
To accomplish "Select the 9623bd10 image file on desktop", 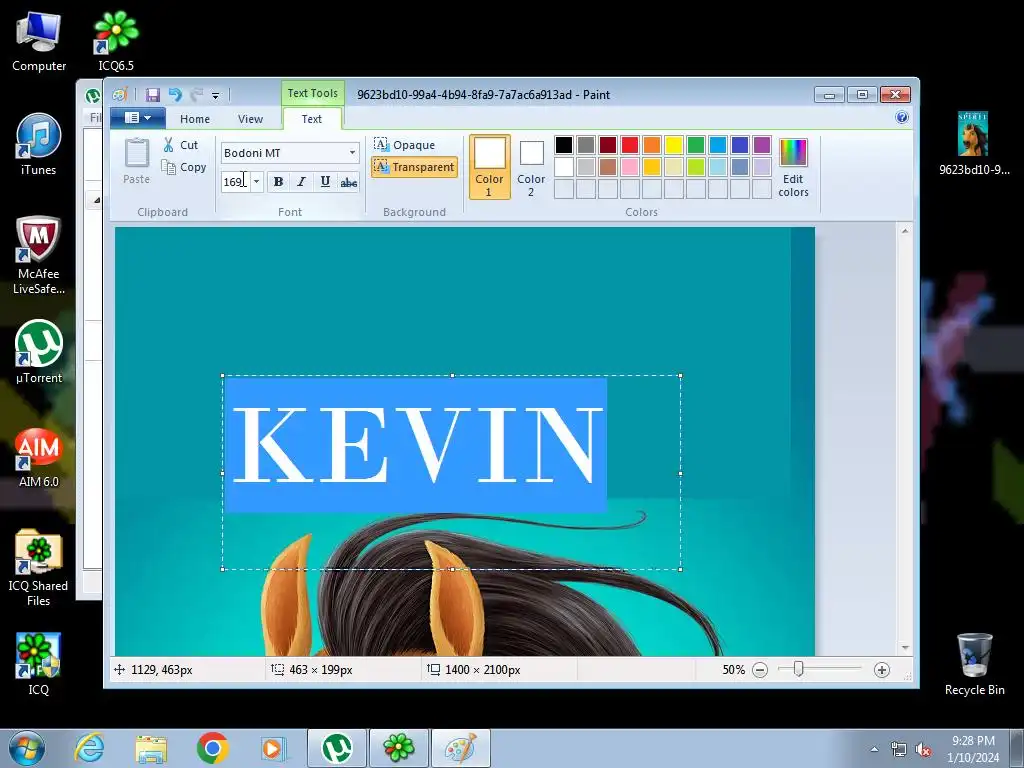I will (974, 143).
